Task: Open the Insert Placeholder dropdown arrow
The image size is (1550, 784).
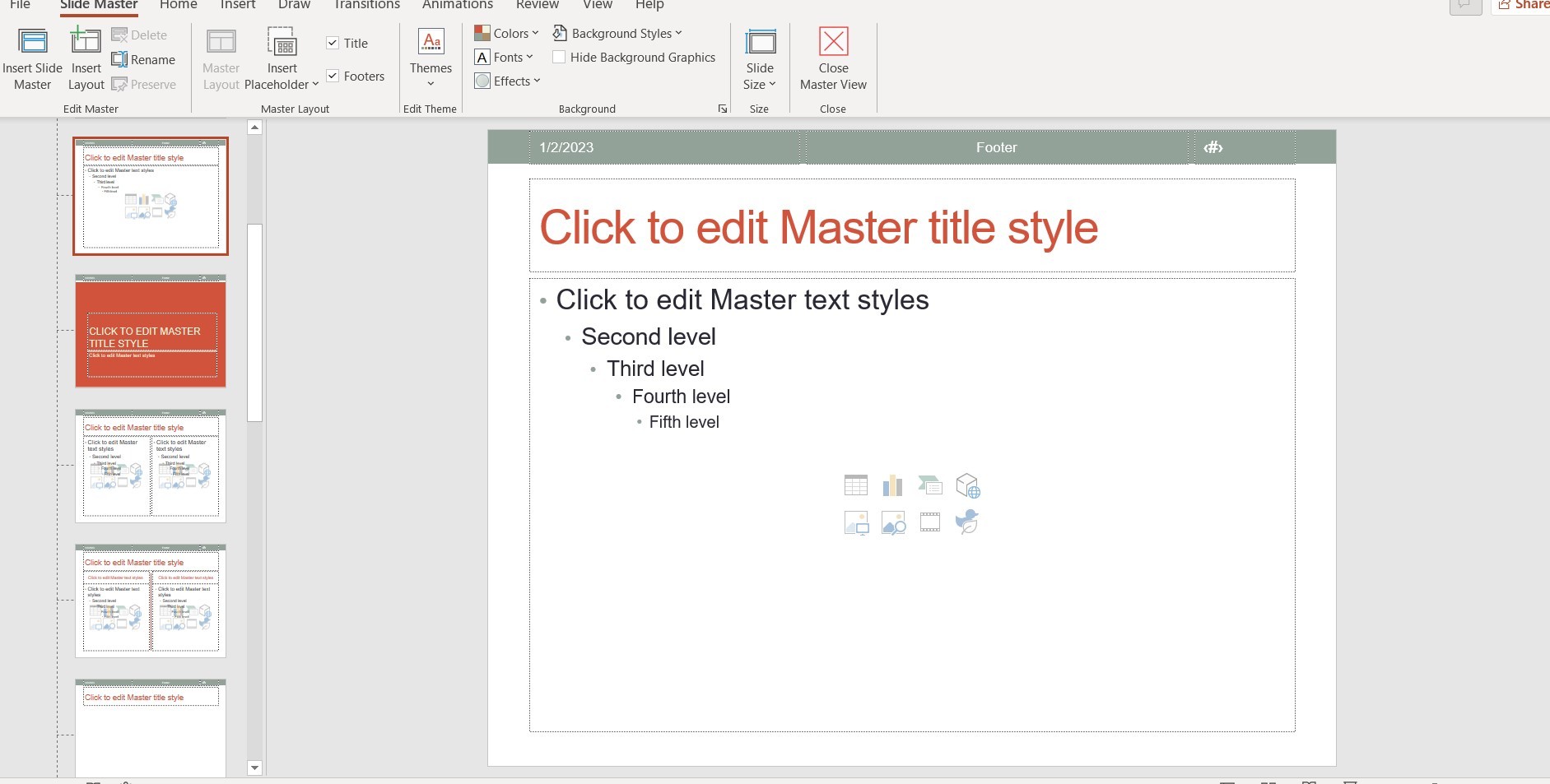Action: click(315, 84)
